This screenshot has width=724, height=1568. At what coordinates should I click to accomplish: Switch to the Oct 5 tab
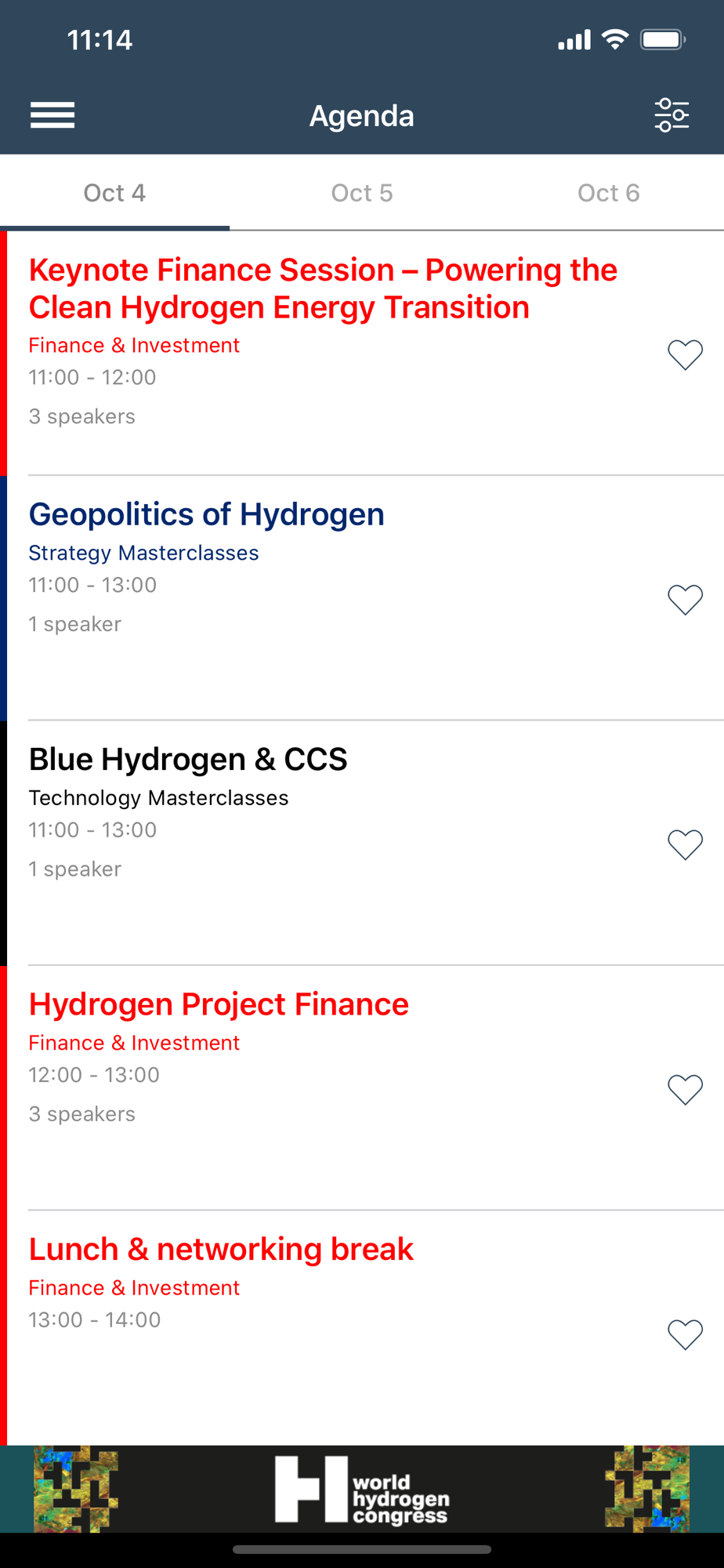(361, 193)
